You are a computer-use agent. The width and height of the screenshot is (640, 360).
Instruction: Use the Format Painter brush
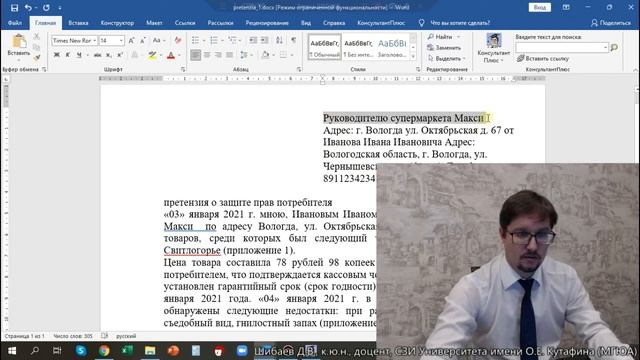coord(36,58)
